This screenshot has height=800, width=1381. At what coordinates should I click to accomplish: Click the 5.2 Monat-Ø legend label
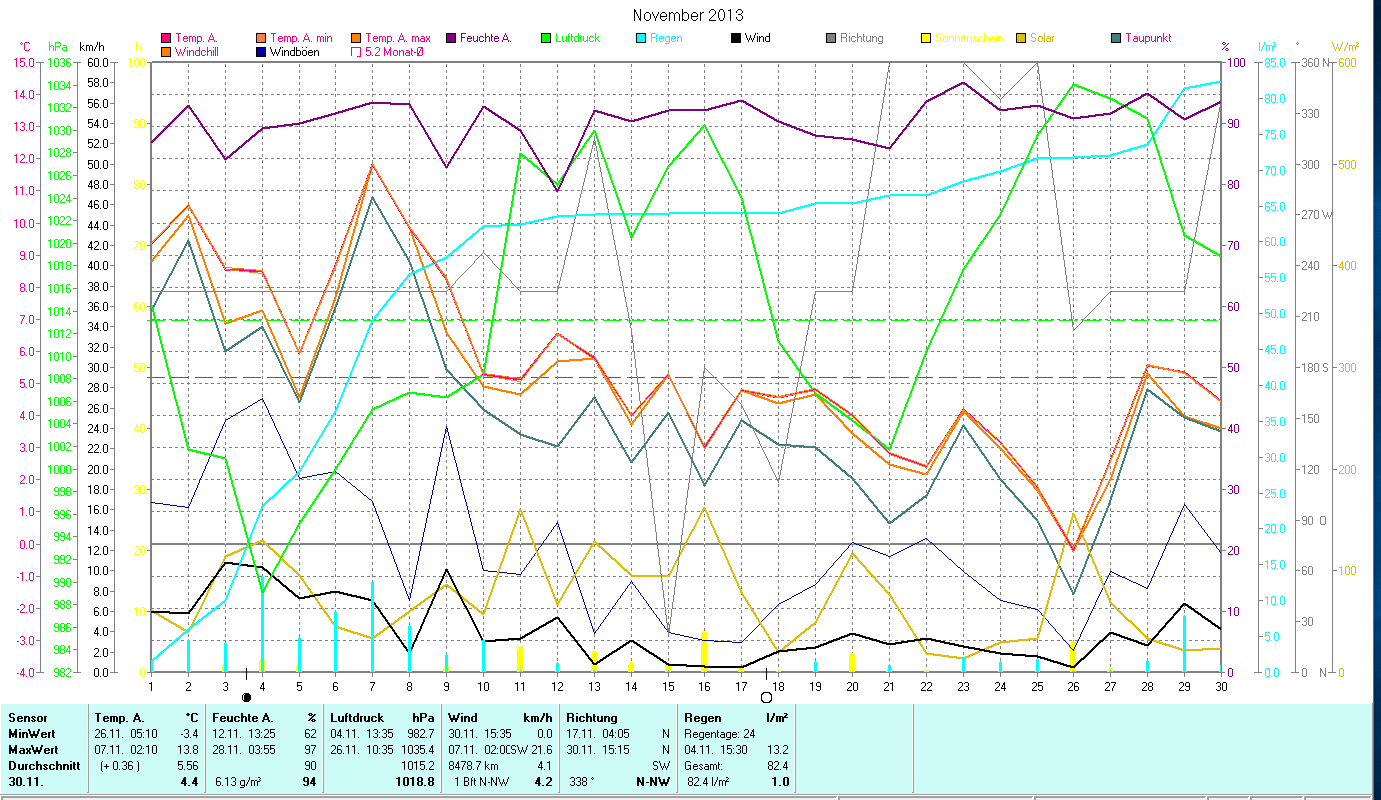click(395, 51)
